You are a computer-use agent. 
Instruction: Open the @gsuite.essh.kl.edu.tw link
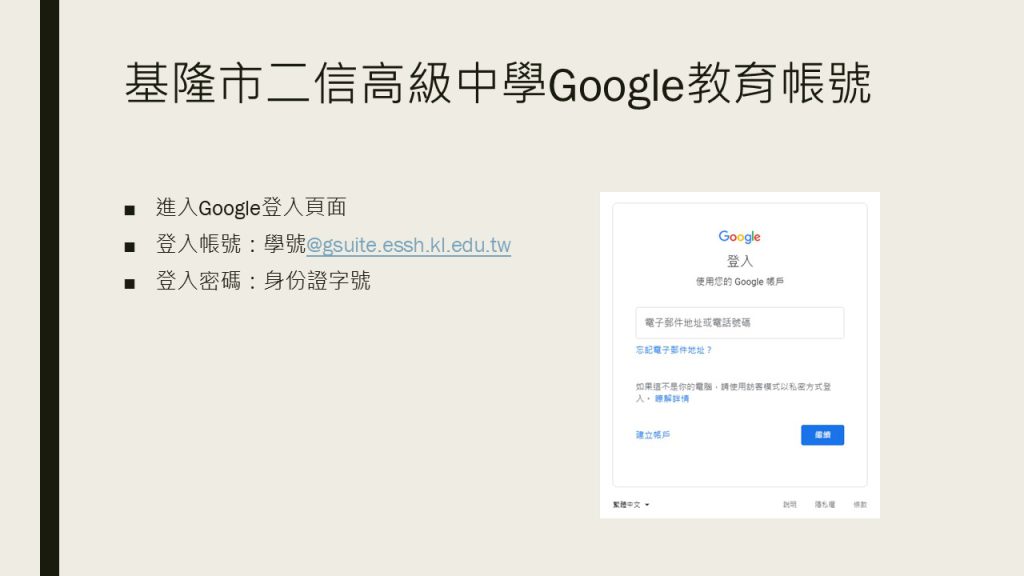(408, 245)
